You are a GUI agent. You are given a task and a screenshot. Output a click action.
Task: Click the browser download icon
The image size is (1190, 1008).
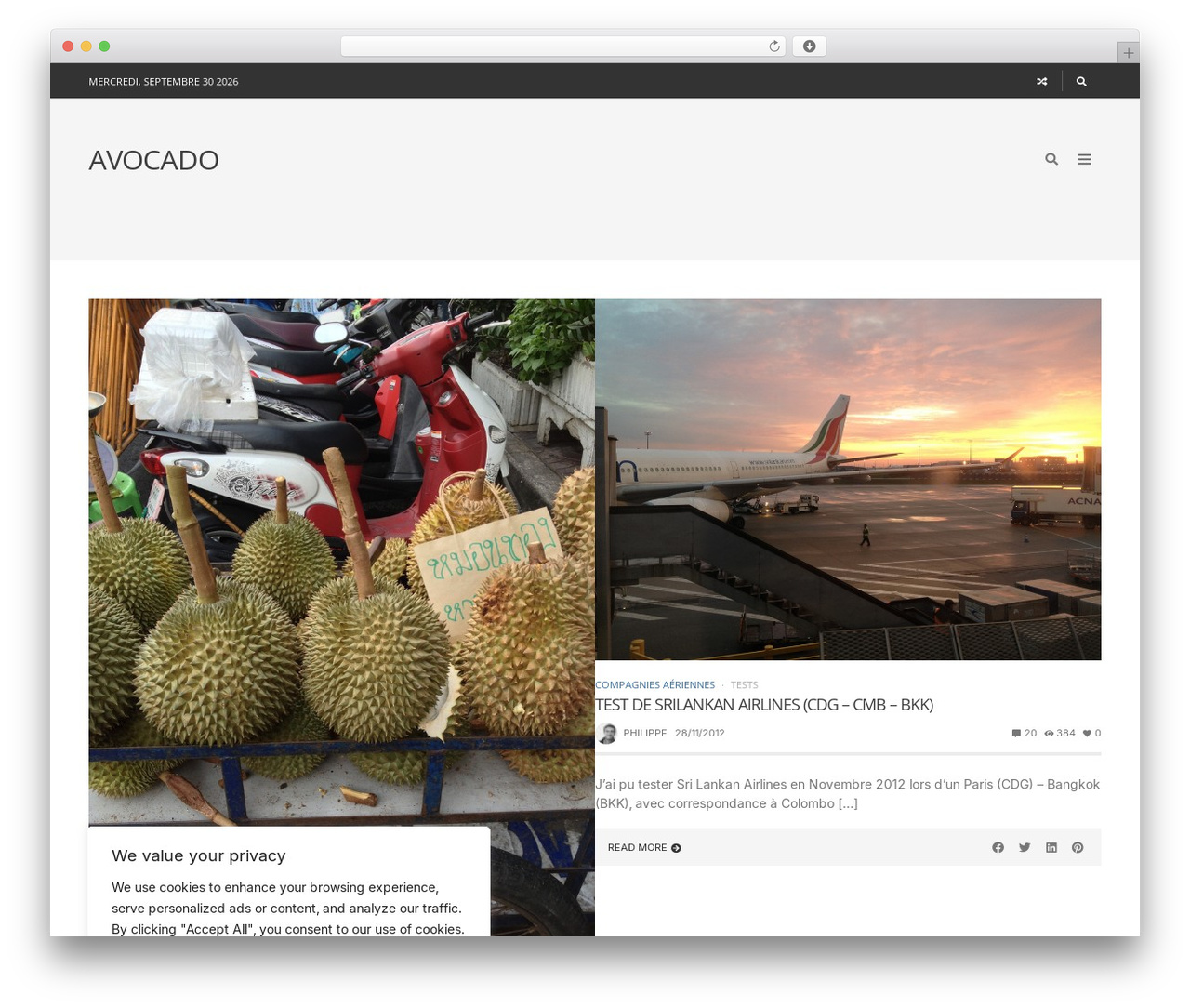point(809,46)
